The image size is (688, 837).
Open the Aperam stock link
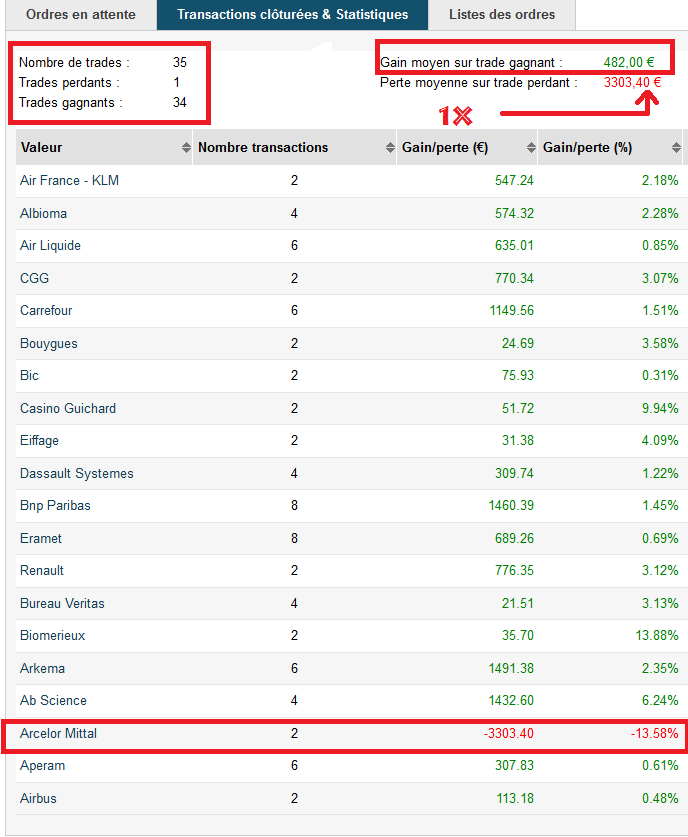[x=42, y=765]
